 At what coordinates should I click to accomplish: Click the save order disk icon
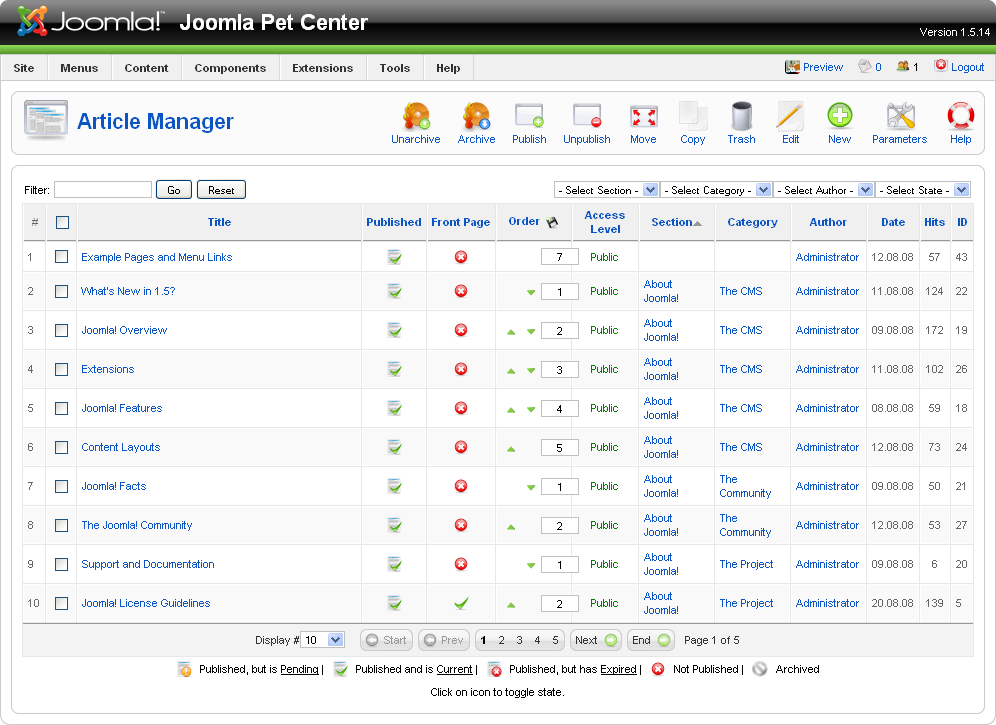(552, 222)
